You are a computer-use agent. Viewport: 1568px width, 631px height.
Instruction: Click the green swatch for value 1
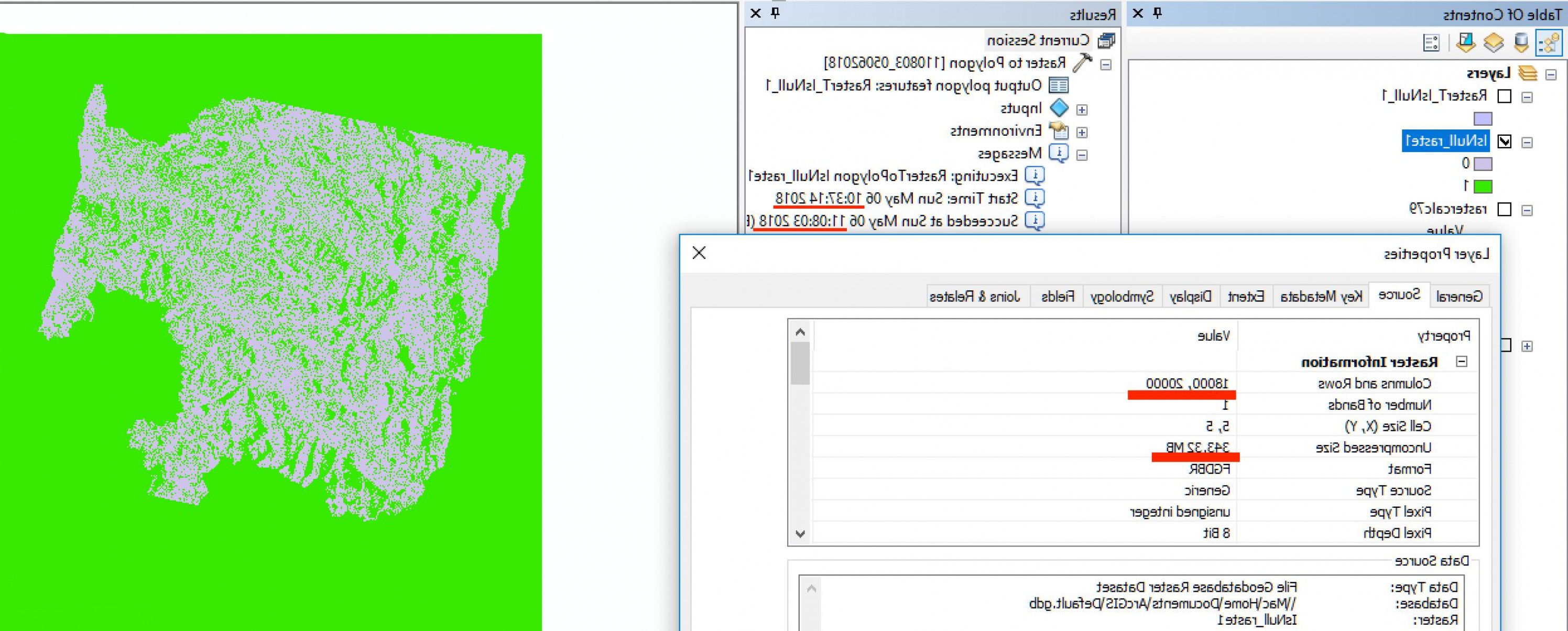tap(1483, 186)
